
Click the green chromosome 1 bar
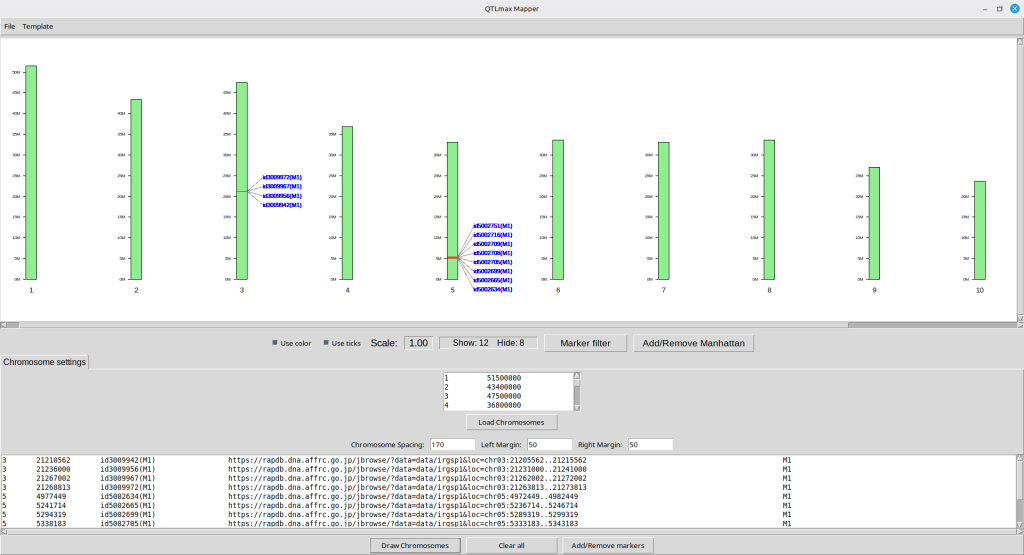[x=31, y=172]
